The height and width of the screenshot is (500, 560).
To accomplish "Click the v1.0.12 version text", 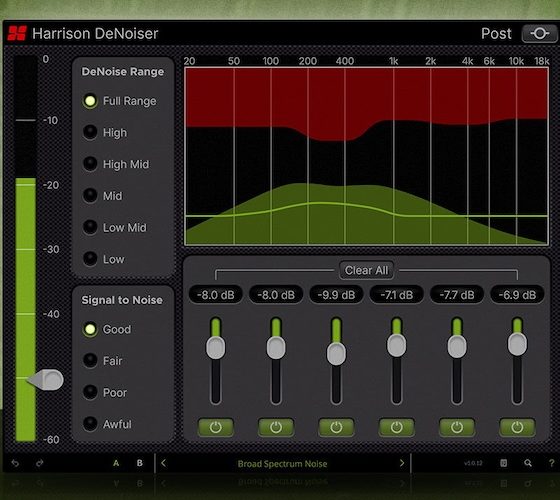I will [x=473, y=463].
